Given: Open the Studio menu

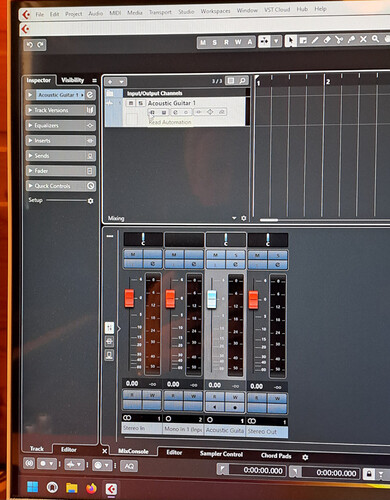Looking at the screenshot, I should coord(186,12).
